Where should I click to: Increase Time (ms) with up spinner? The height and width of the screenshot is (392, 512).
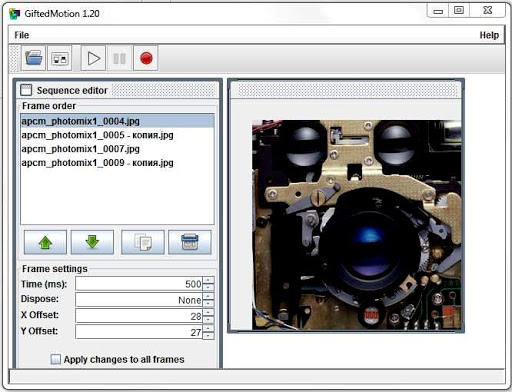(x=208, y=280)
